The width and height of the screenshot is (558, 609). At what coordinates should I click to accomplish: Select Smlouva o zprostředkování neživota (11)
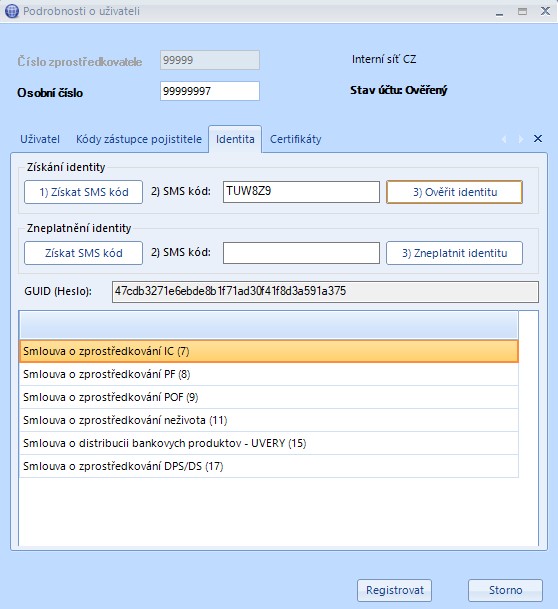coord(269,420)
